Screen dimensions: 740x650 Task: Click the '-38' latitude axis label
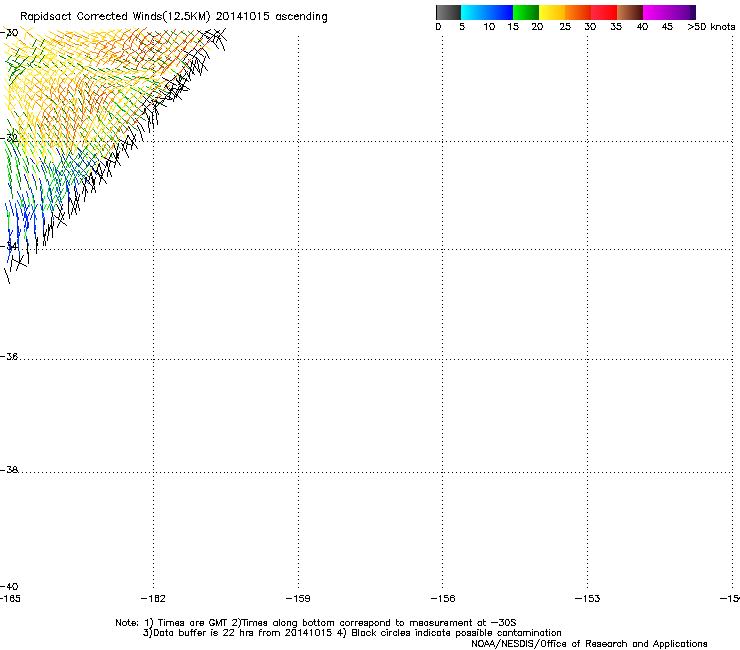click(9, 470)
